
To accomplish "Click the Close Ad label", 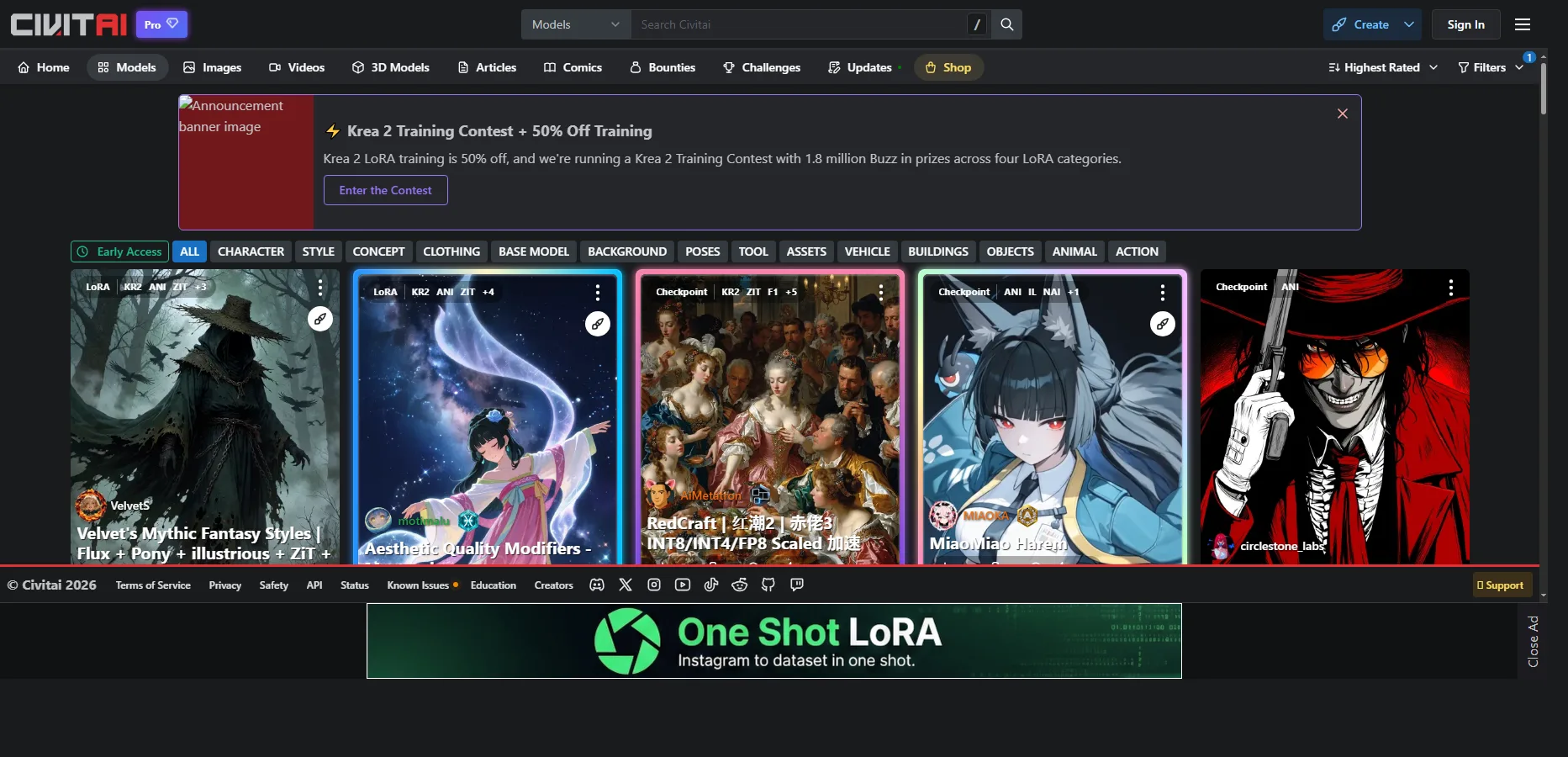I will pyautogui.click(x=1533, y=641).
